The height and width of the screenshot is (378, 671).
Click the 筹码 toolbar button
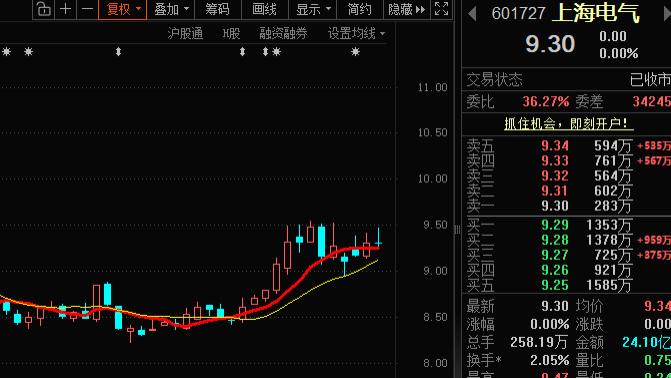[217, 9]
